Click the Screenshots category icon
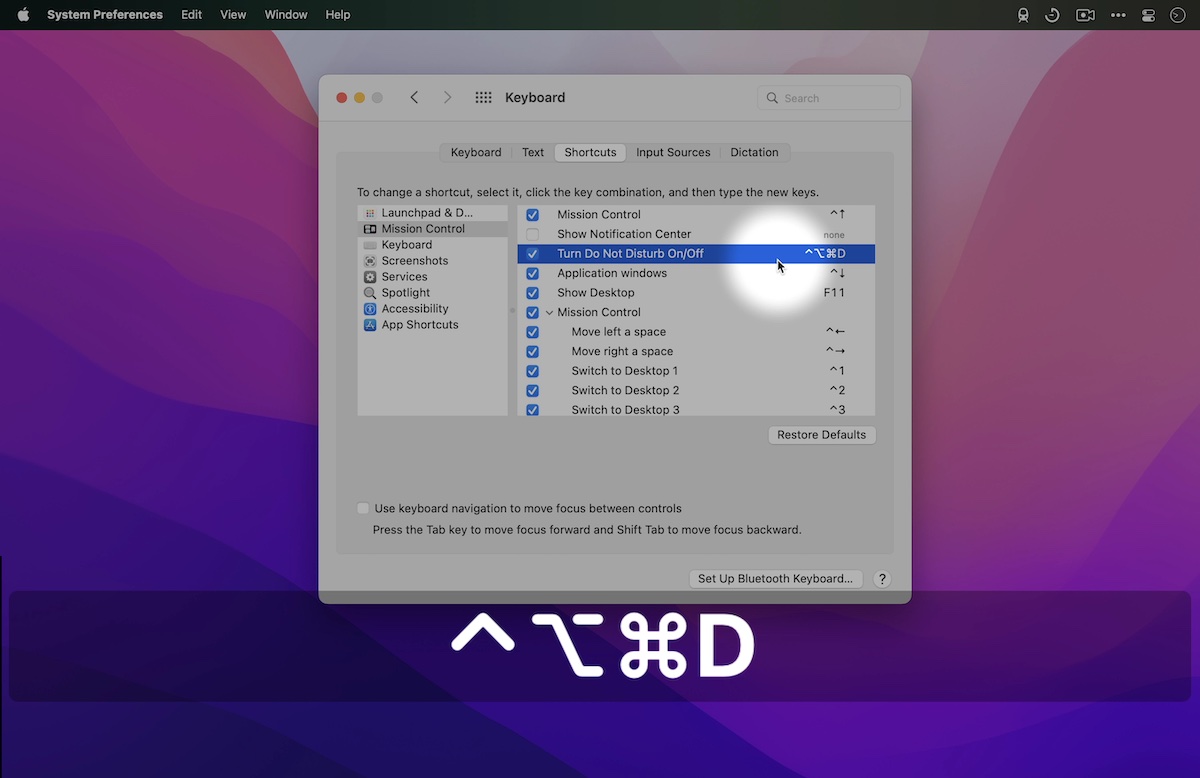The image size is (1200, 778). click(370, 261)
